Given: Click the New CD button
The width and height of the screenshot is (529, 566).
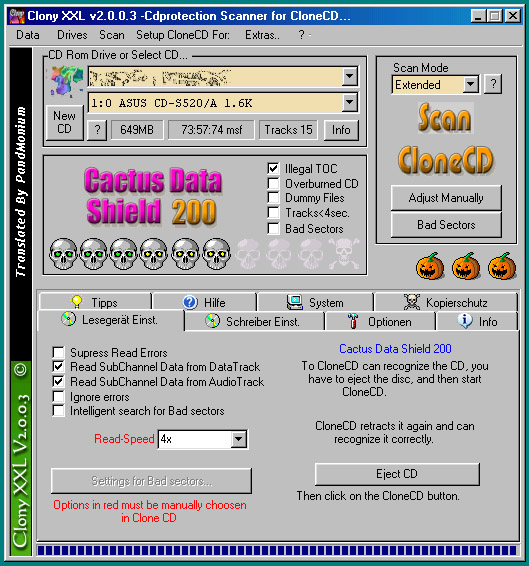Looking at the screenshot, I should click(x=64, y=122).
